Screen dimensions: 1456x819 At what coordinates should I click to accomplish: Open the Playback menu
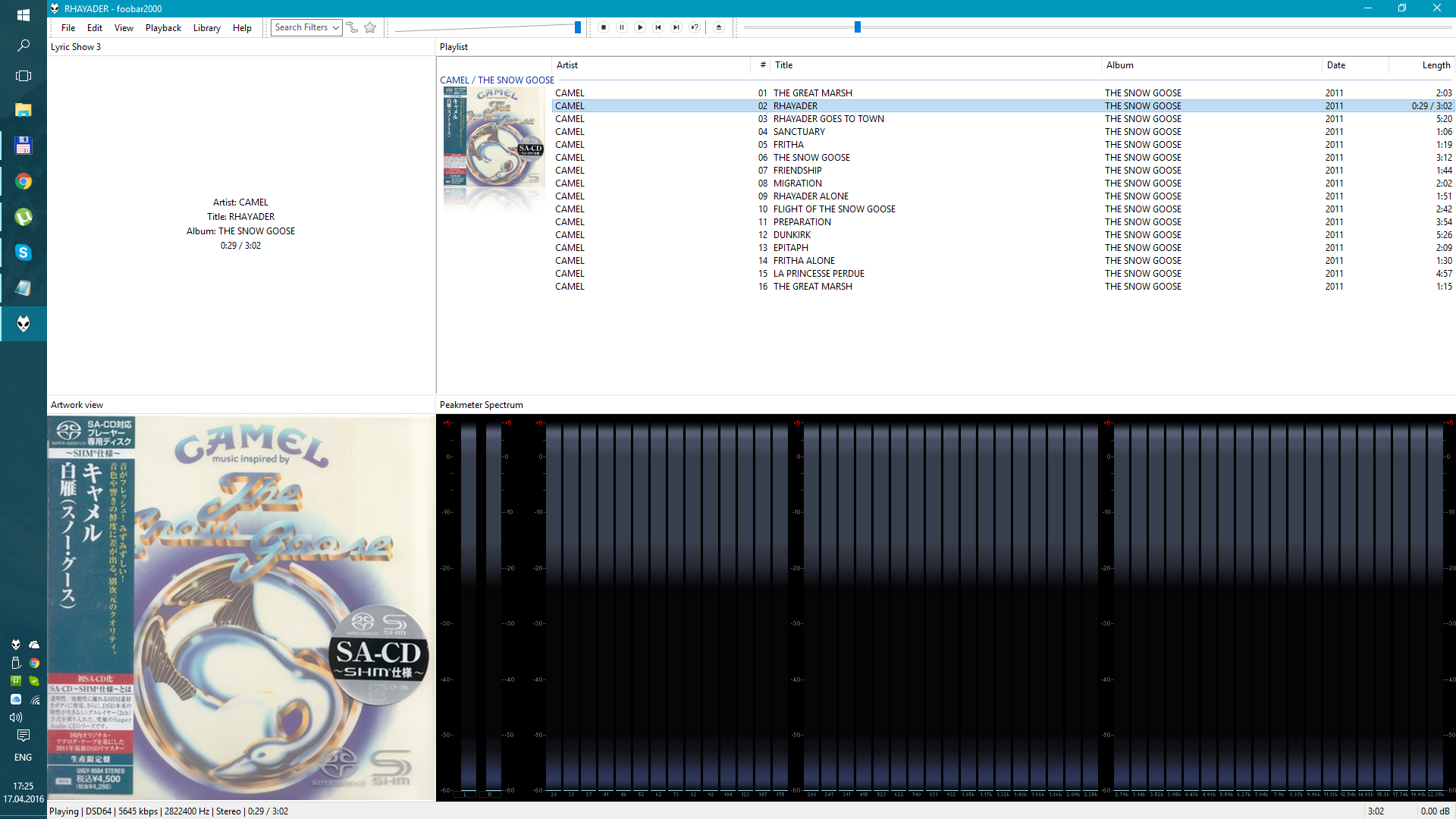(163, 28)
